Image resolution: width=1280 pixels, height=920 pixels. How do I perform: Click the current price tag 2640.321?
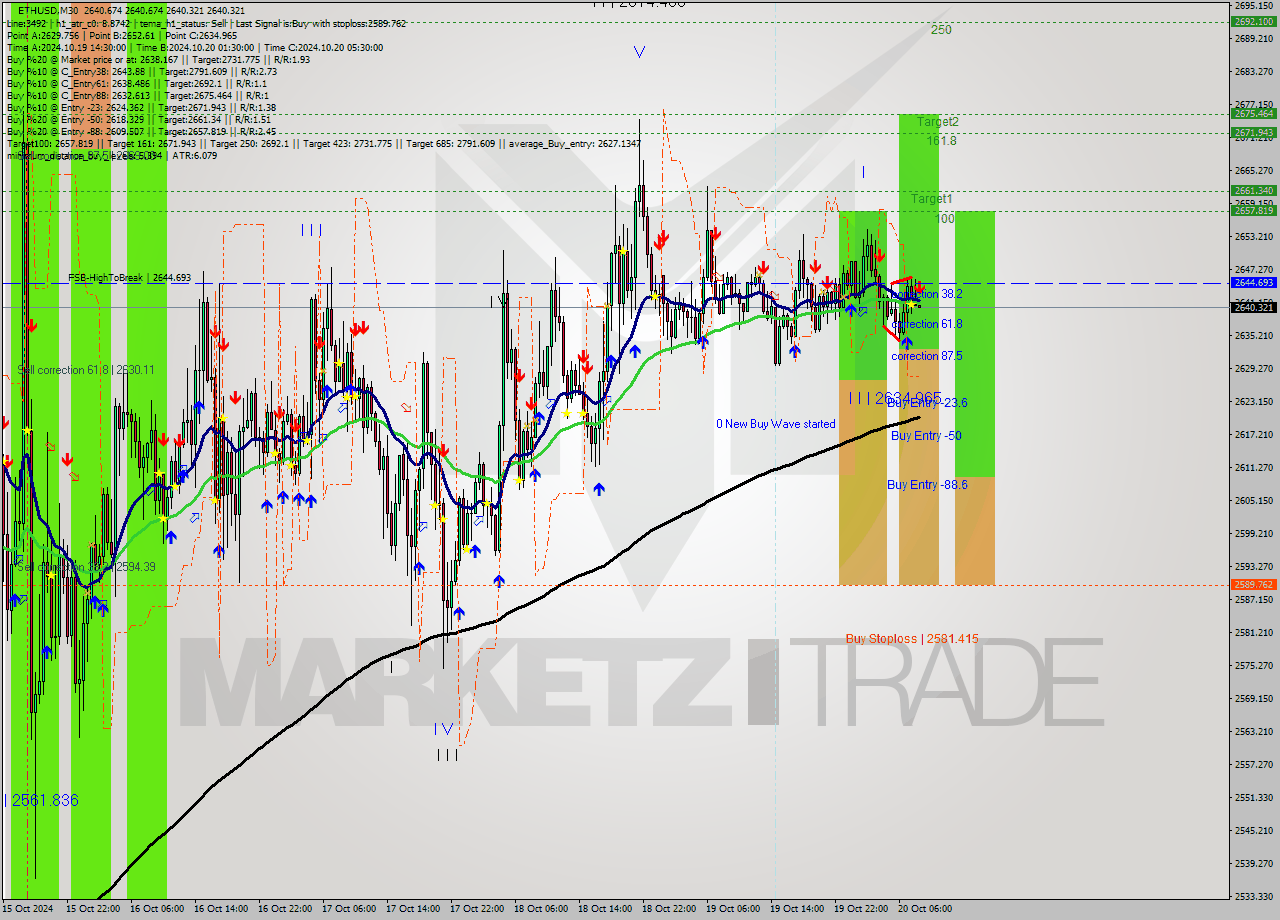click(1254, 307)
